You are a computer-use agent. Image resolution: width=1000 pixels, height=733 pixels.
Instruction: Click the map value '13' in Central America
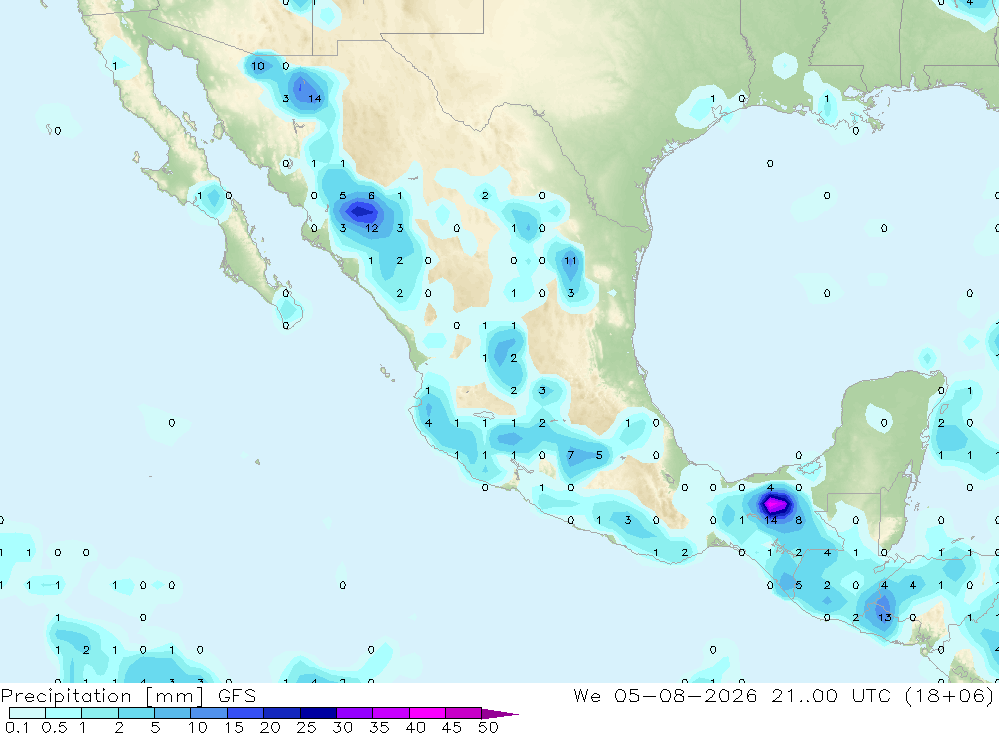coord(885,618)
